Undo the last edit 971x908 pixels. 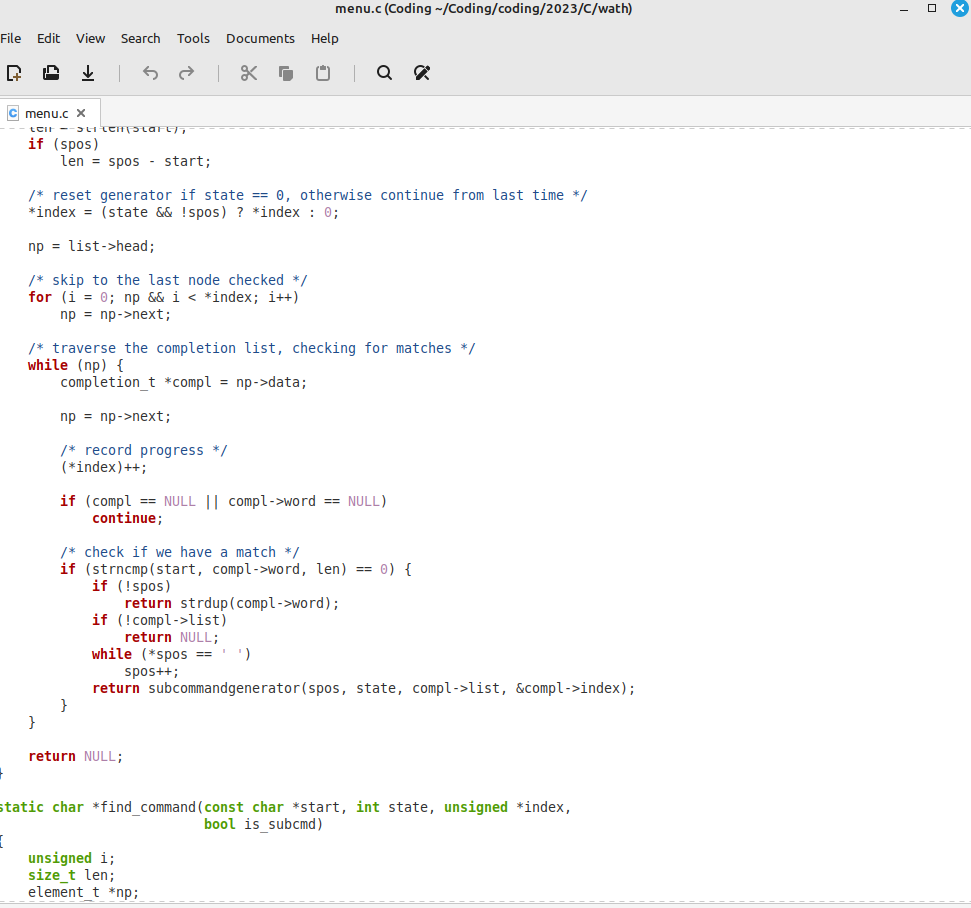(x=150, y=73)
